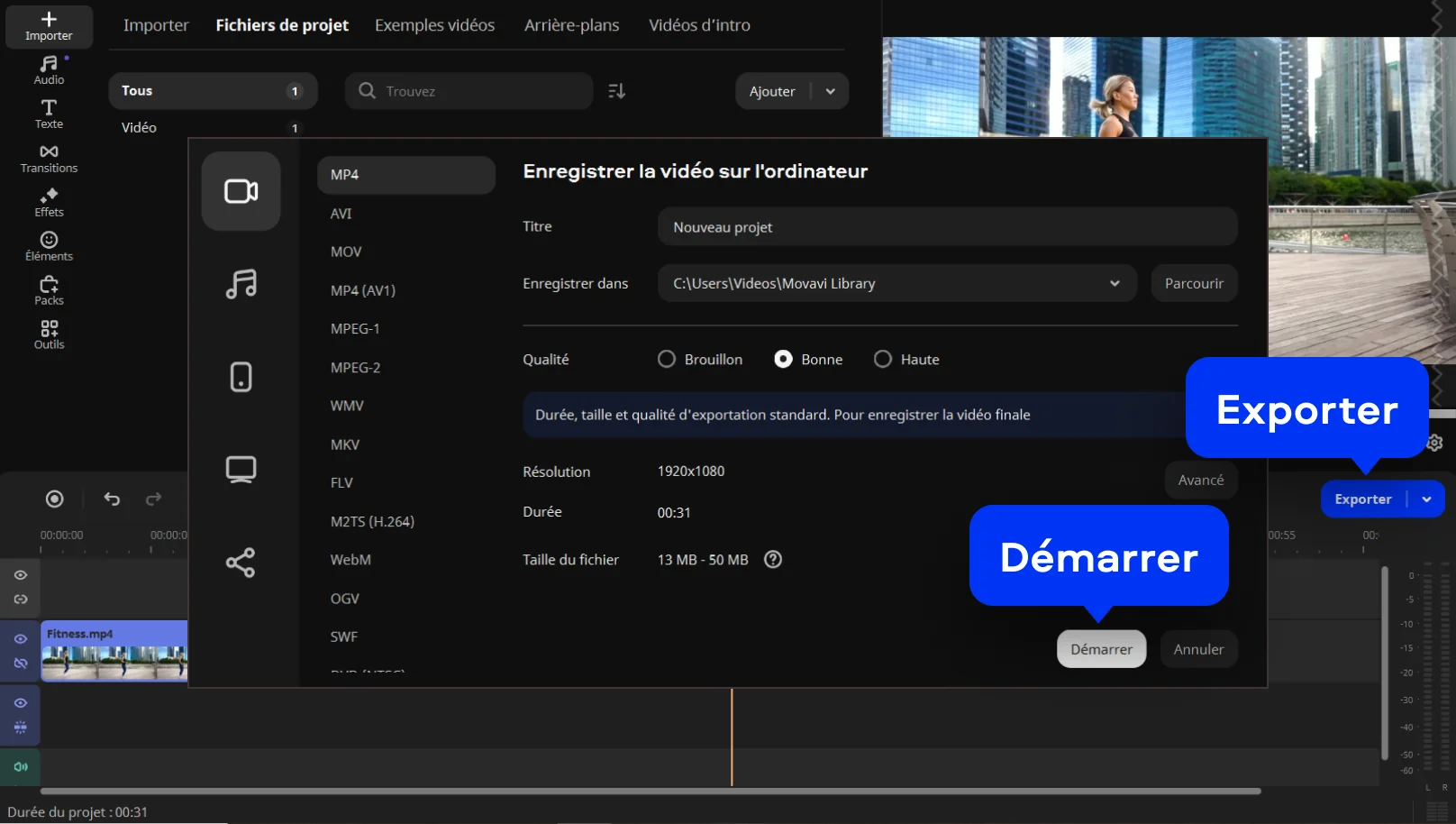Image resolution: width=1456 pixels, height=824 pixels.
Task: Choose the mobile device export icon
Action: pos(241,377)
